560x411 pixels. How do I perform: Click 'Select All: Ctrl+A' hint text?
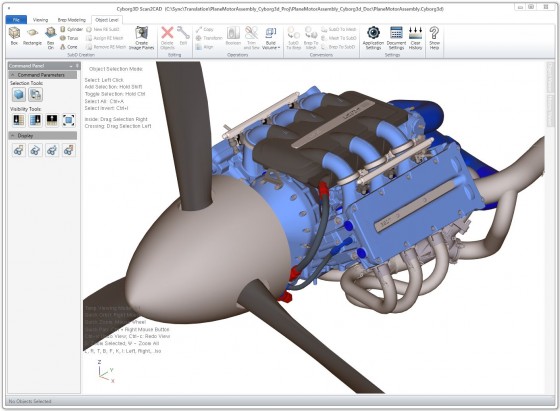(x=104, y=101)
